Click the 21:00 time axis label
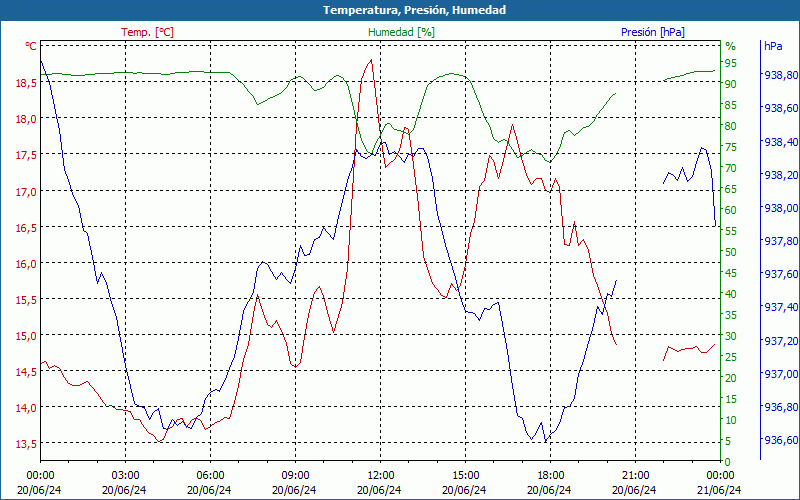 (635, 476)
